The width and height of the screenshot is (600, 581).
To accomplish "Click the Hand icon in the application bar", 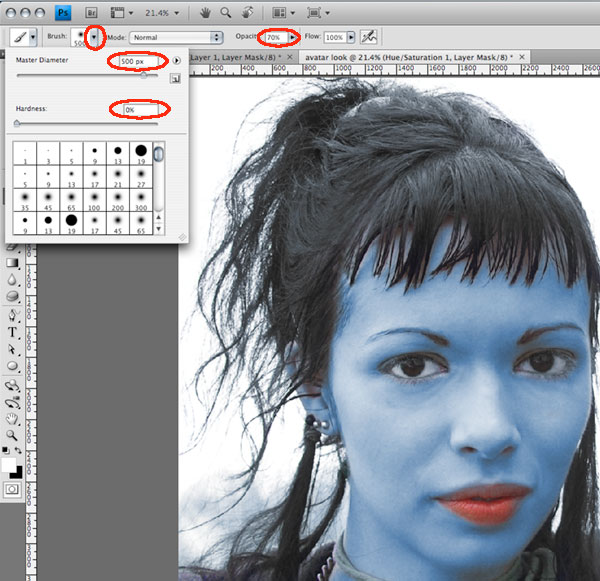I will pos(205,14).
